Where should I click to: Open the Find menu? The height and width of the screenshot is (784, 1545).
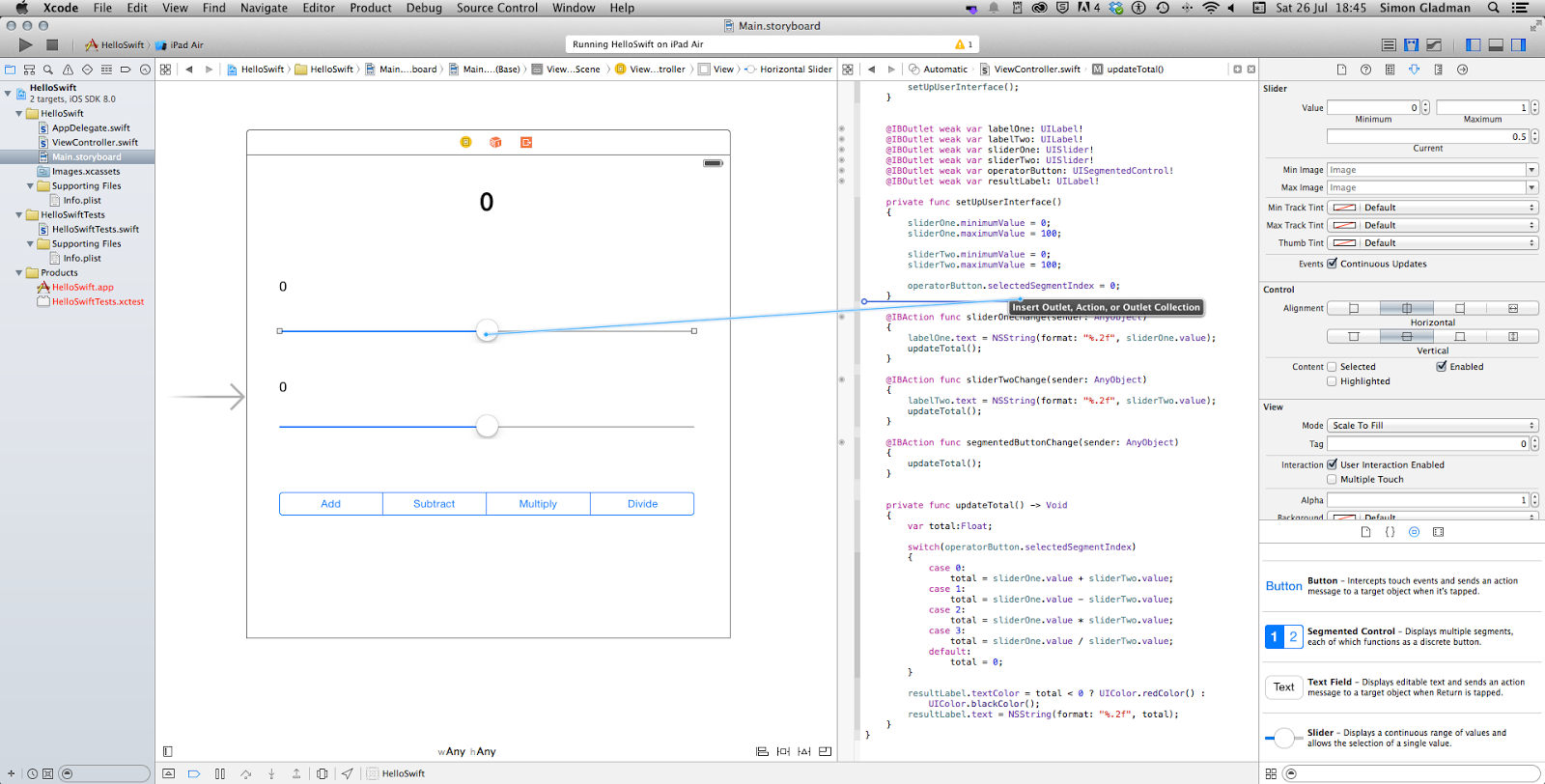point(214,8)
